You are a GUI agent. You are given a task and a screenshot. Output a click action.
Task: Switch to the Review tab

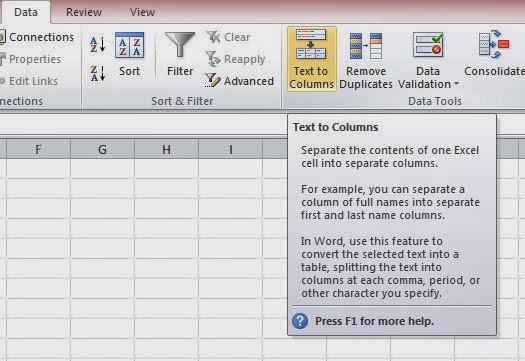pos(84,12)
